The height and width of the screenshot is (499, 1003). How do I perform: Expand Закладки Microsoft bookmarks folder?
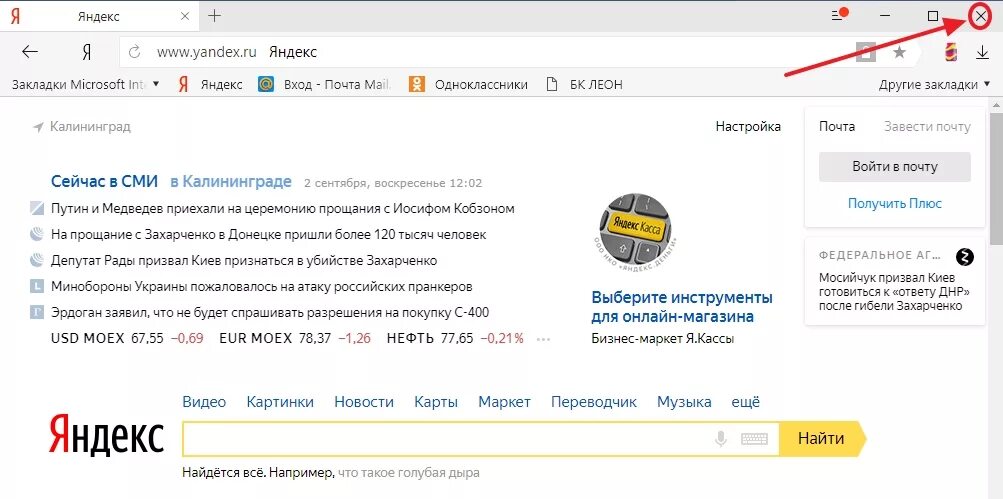click(86, 84)
